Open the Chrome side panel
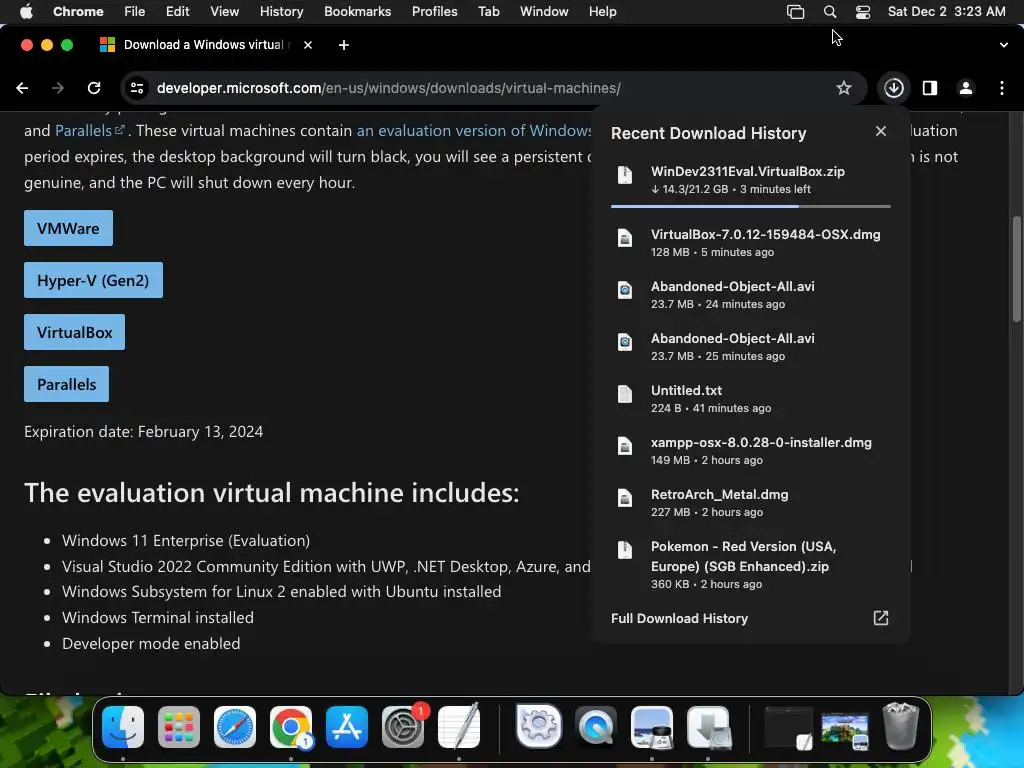1024x768 pixels. (929, 88)
